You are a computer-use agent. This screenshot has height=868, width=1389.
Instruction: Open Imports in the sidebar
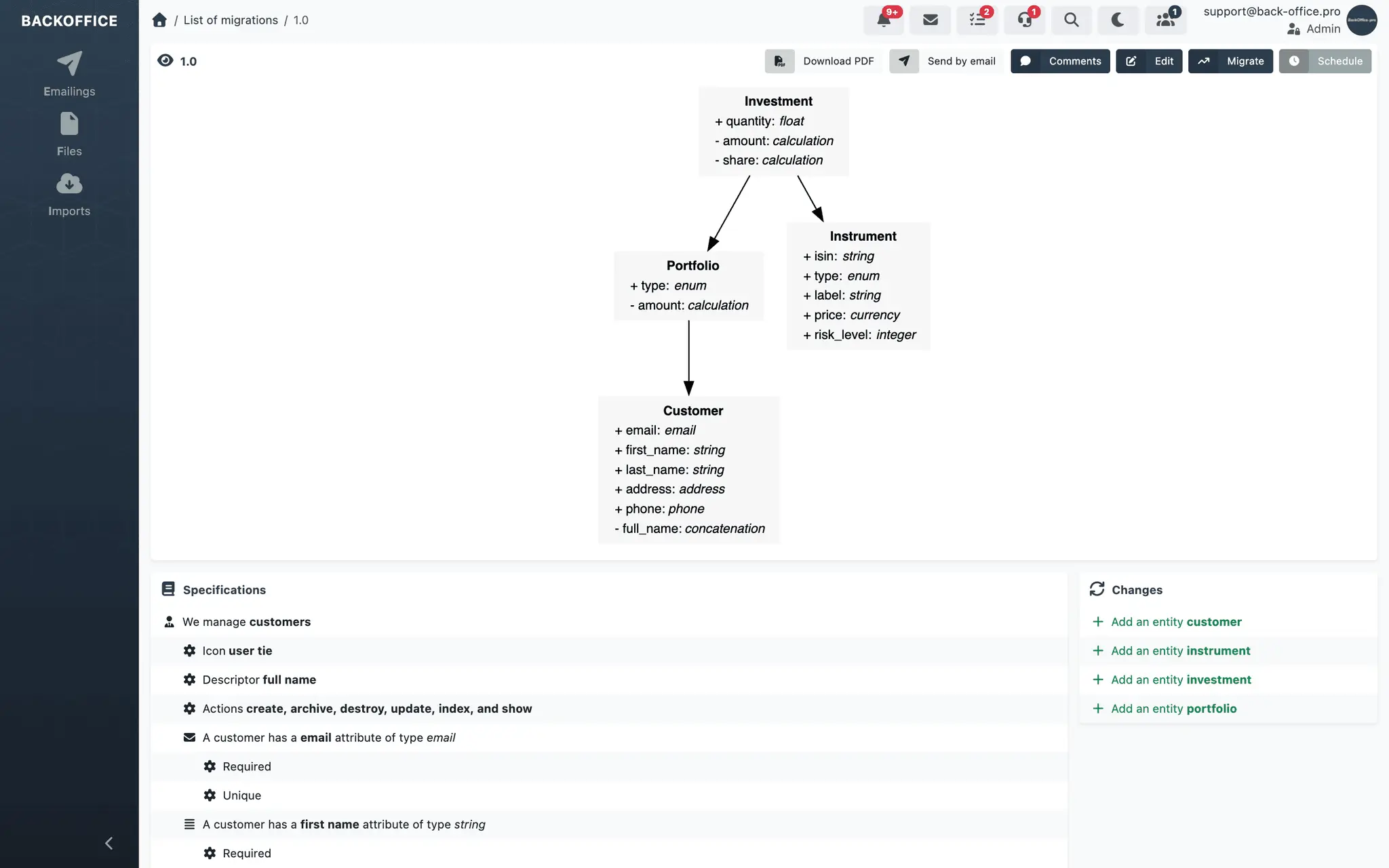coord(69,194)
